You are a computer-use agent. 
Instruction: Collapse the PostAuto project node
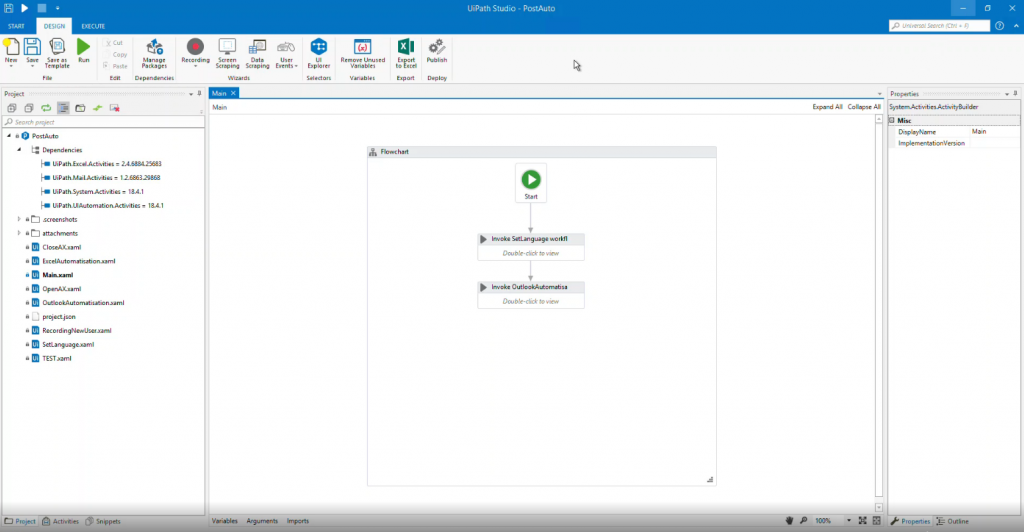(x=9, y=136)
